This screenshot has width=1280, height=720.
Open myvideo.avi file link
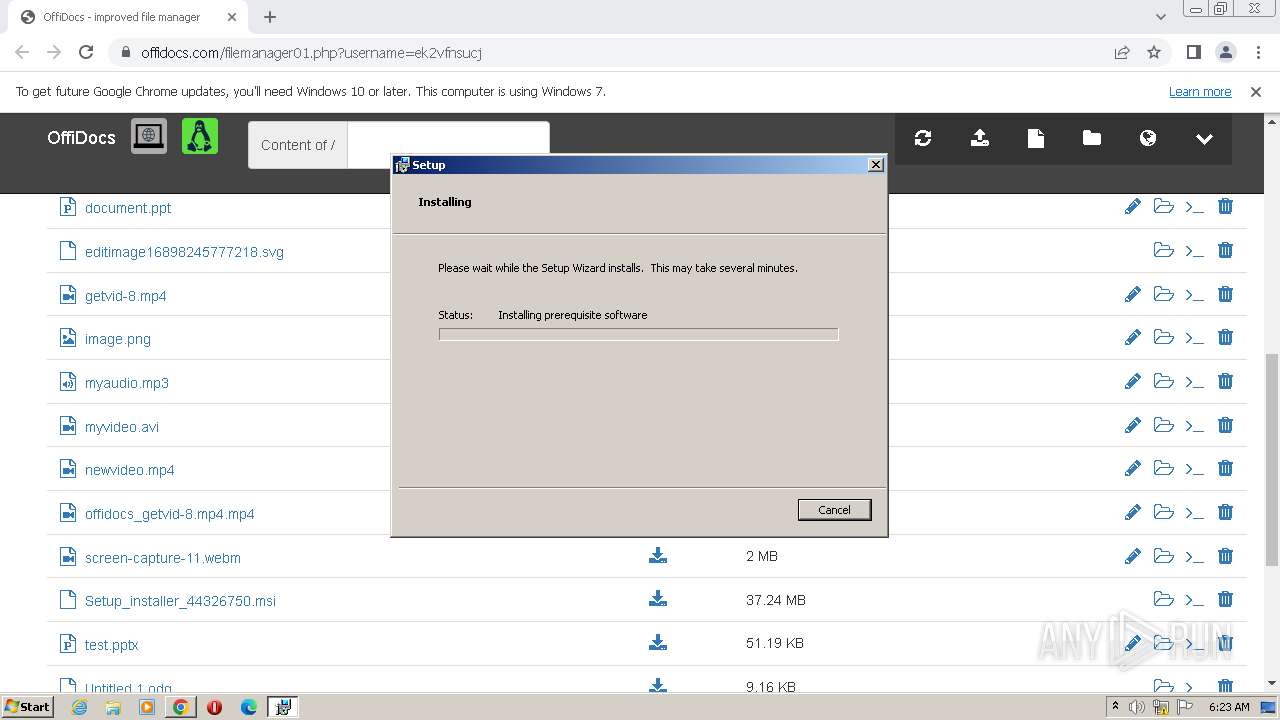(122, 427)
